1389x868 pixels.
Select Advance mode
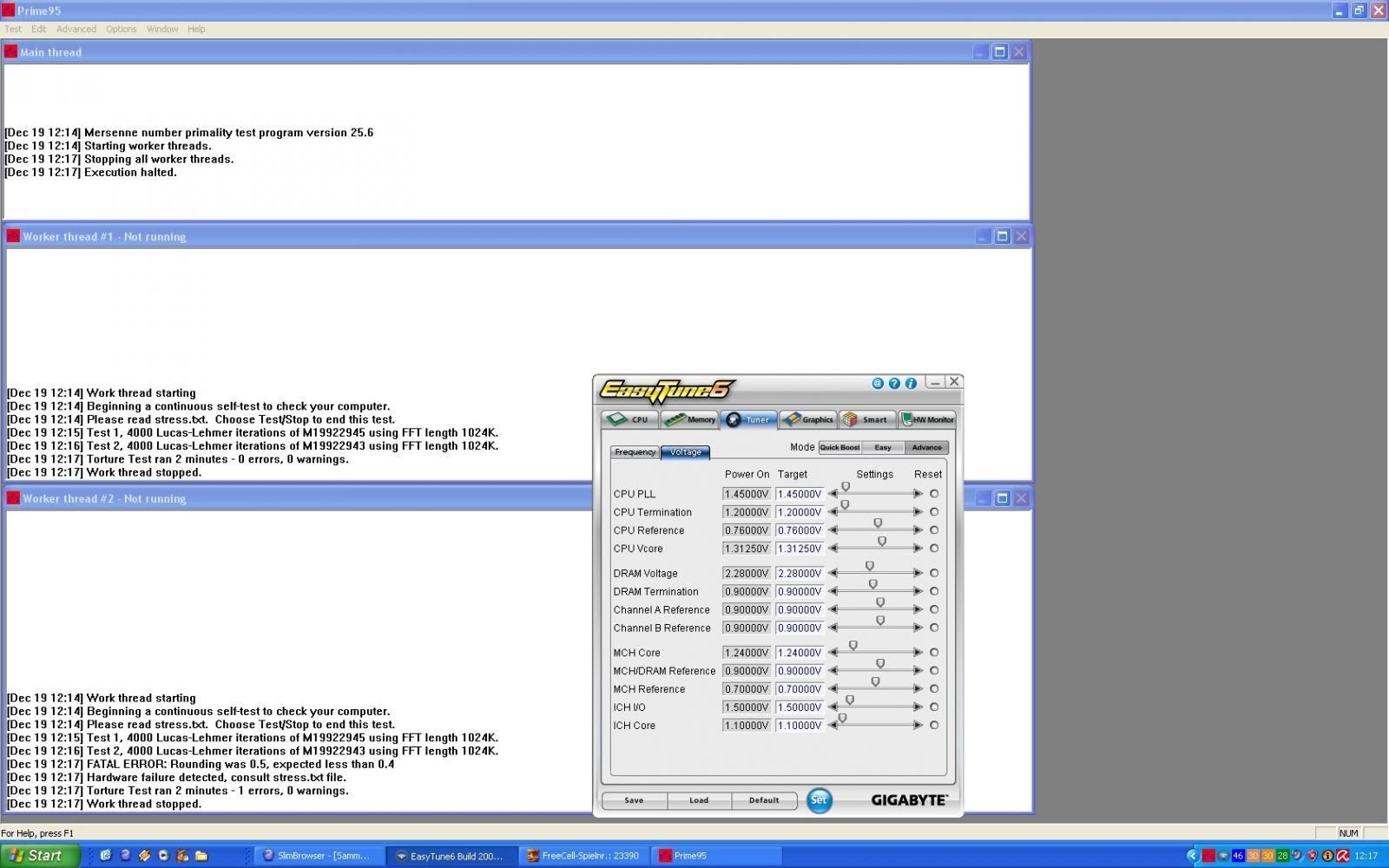926,448
